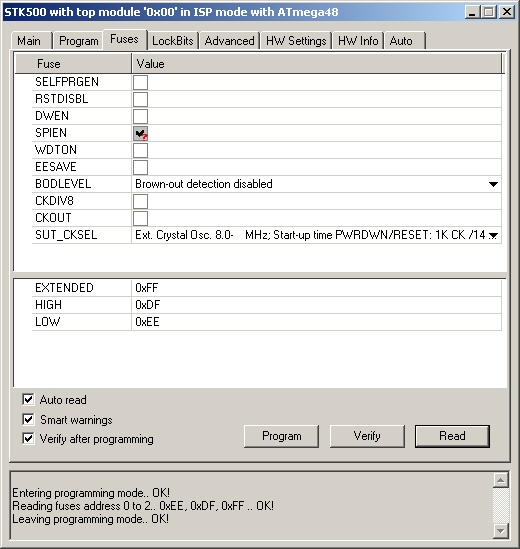This screenshot has width=520, height=549.
Task: Maximize the STK500 window
Action: [489, 12]
